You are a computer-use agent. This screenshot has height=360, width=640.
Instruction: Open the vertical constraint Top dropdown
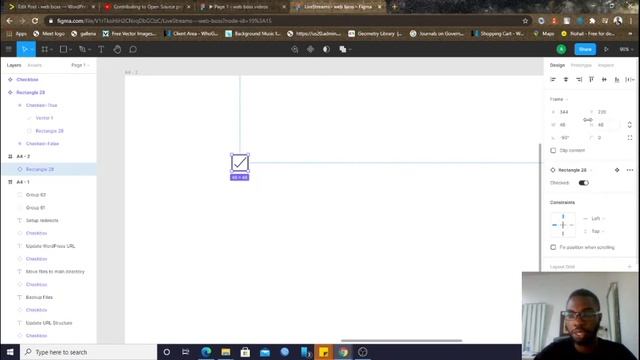point(595,231)
